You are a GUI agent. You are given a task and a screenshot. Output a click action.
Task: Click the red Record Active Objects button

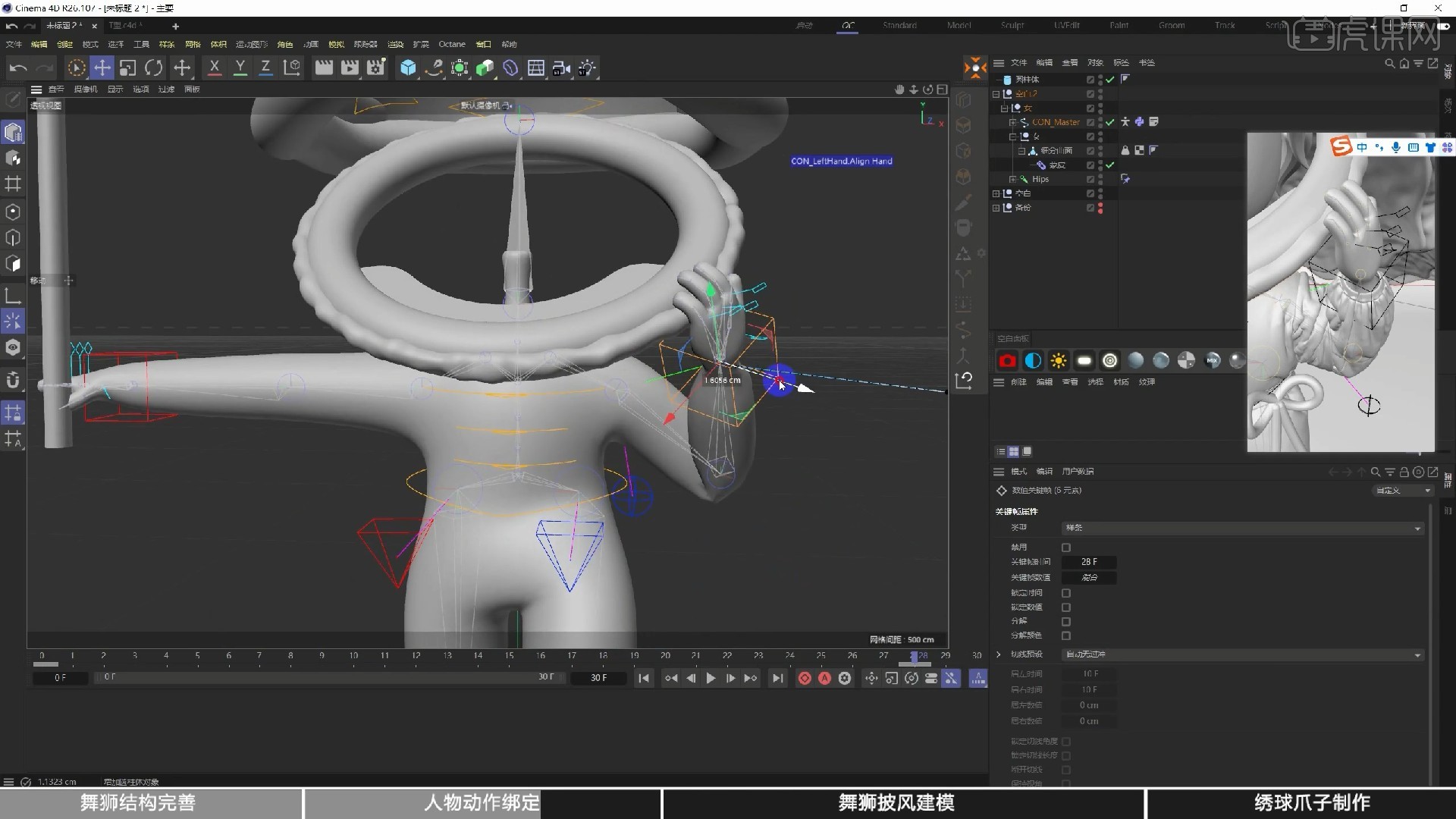[805, 678]
